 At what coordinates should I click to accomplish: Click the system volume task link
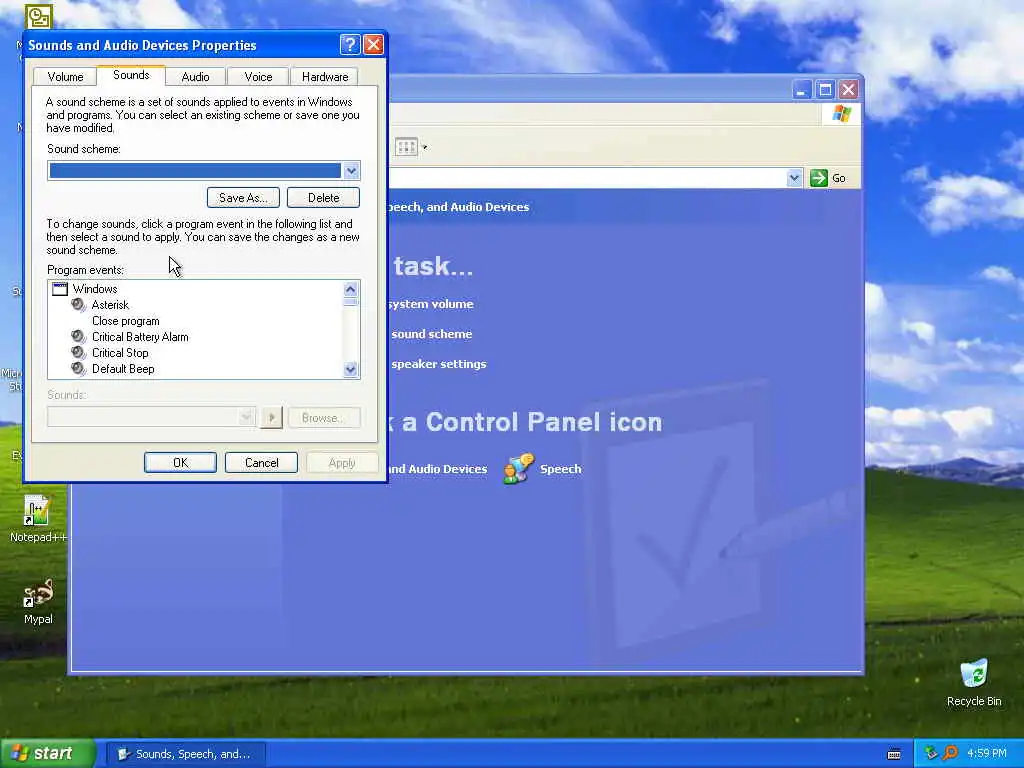(431, 304)
